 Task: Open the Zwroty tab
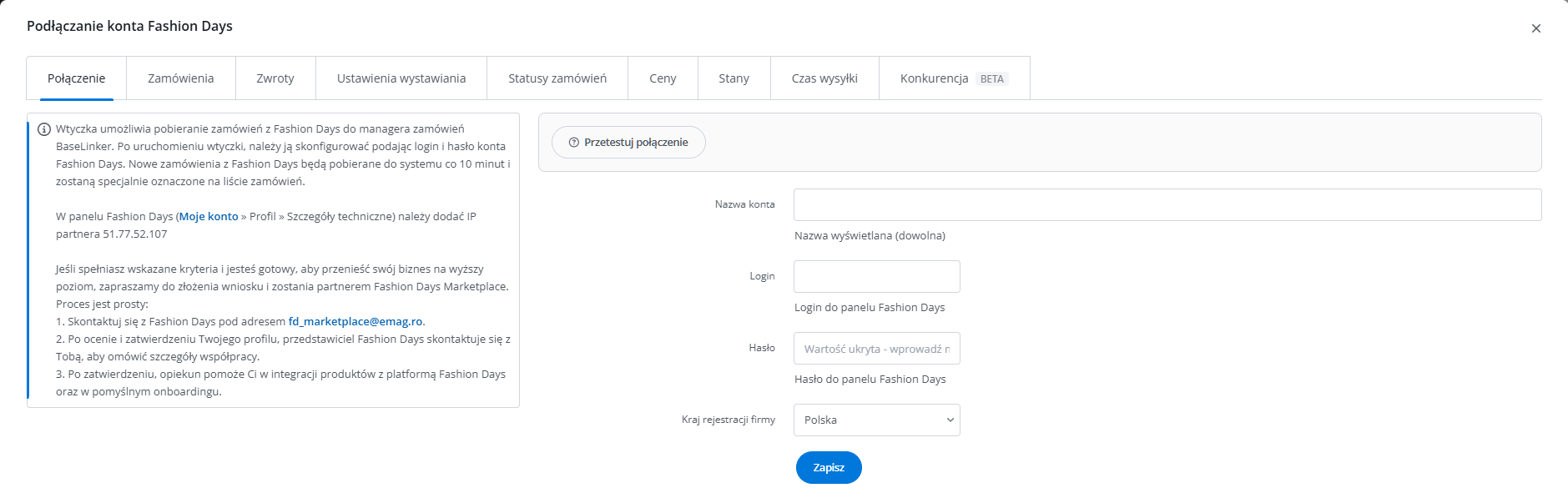click(275, 78)
